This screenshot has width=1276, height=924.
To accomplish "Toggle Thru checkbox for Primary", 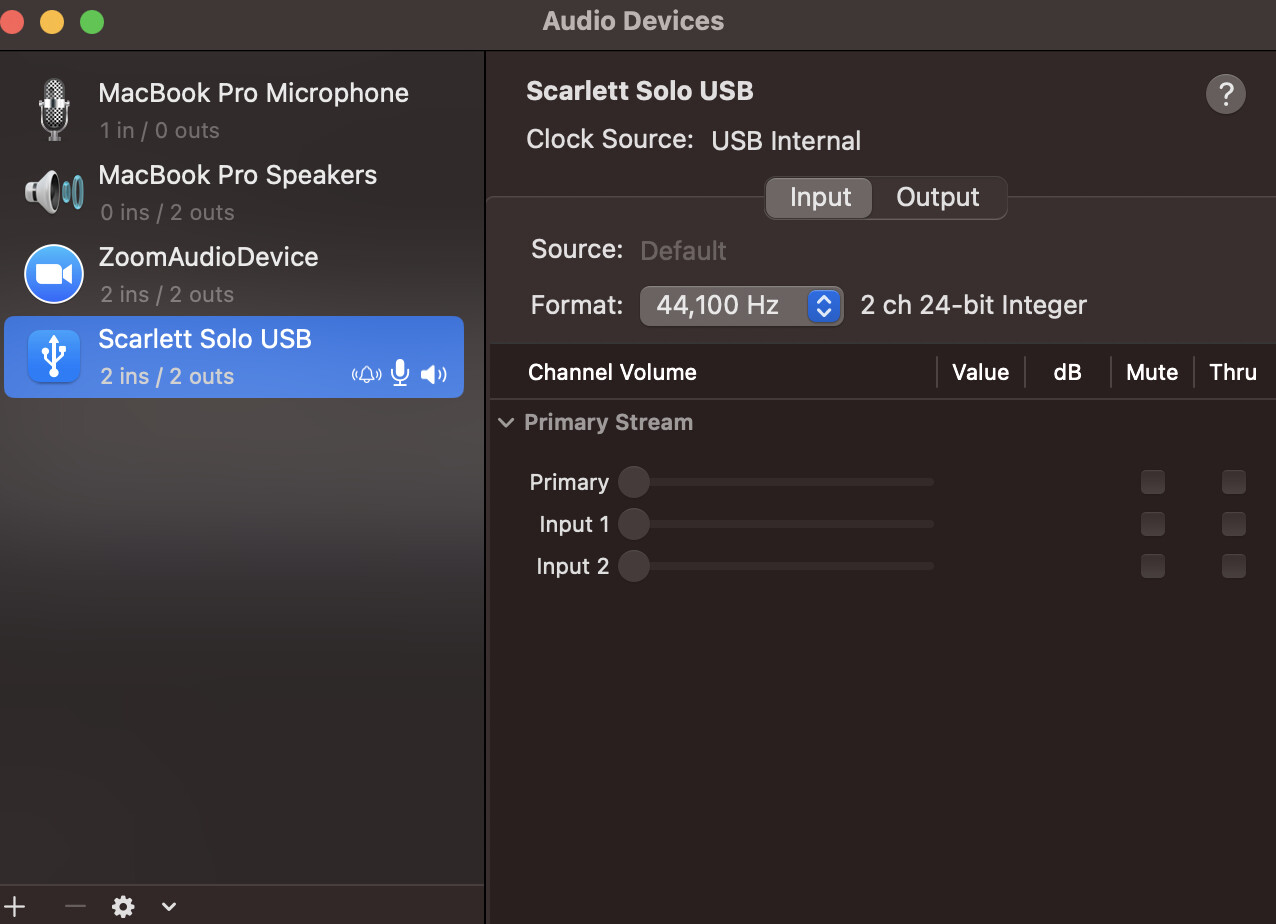I will [x=1234, y=482].
